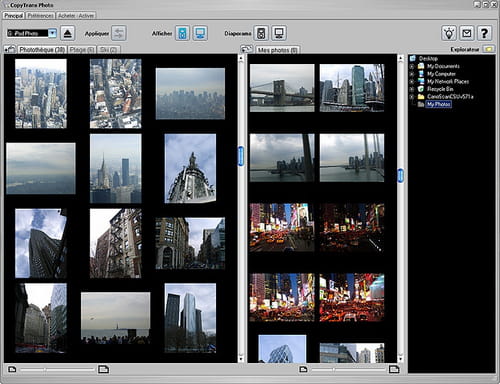Image resolution: width=500 pixels, height=384 pixels.
Task: Select the My Photos folder
Action: pyautogui.click(x=439, y=104)
